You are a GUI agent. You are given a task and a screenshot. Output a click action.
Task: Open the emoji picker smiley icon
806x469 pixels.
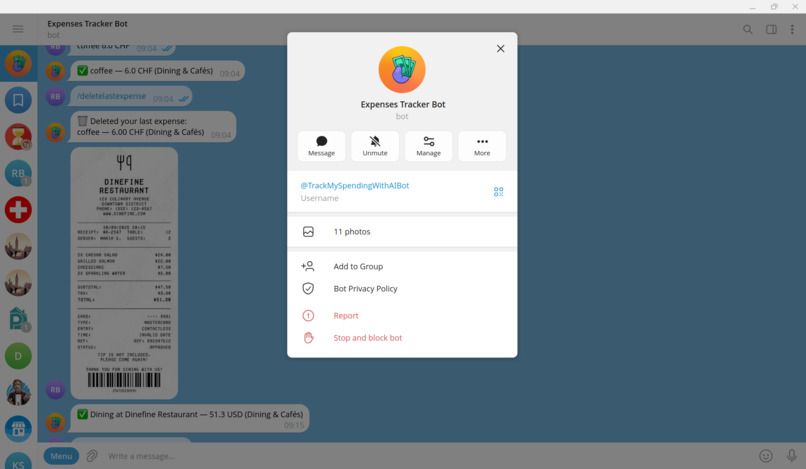pyautogui.click(x=765, y=456)
